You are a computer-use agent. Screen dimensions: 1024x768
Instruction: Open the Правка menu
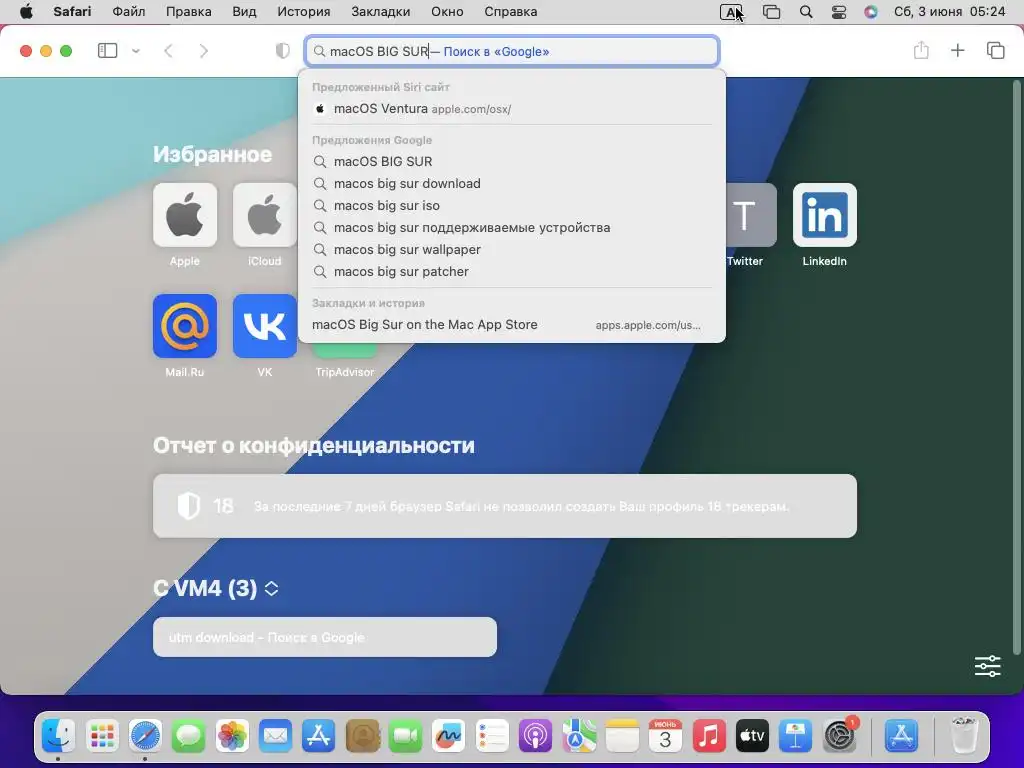point(189,12)
